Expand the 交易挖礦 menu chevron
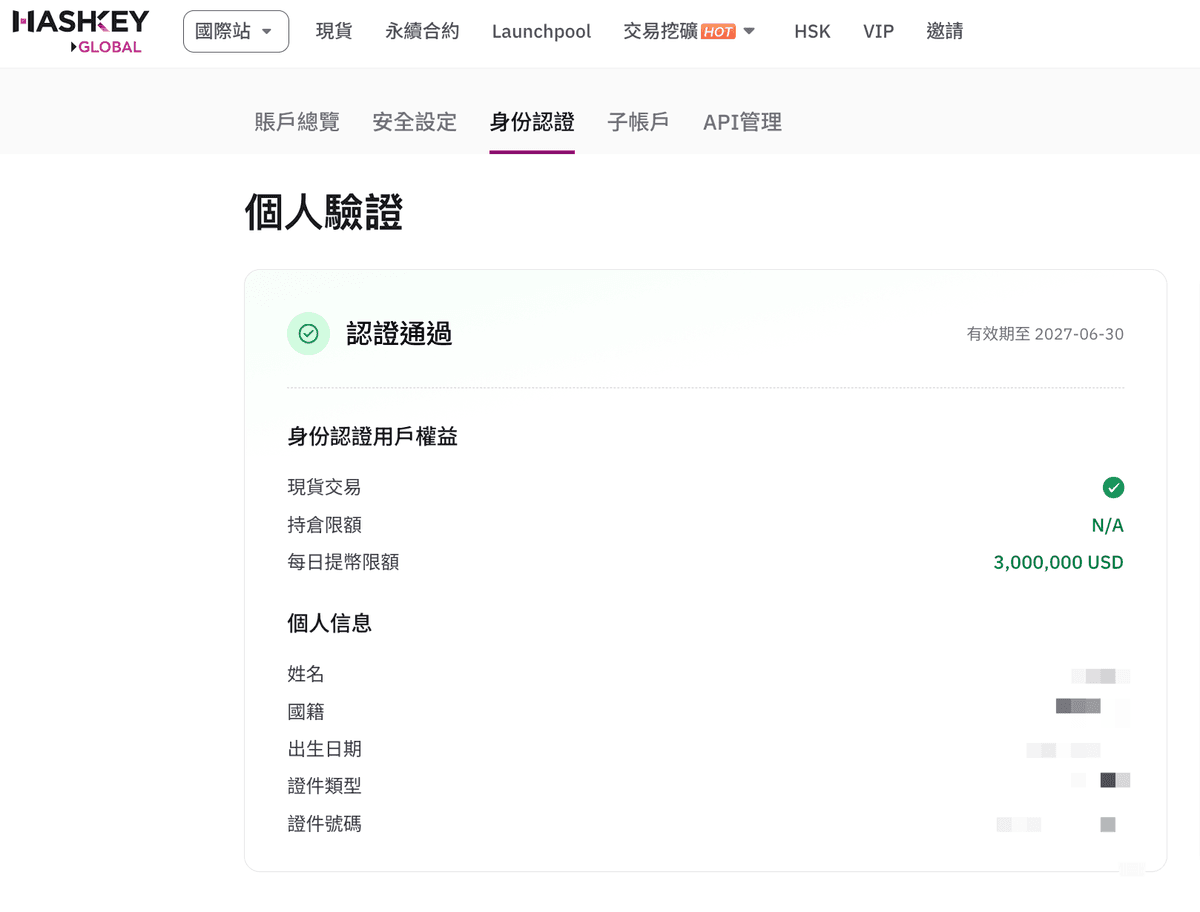Screen dimensions: 1200x912 (749, 31)
